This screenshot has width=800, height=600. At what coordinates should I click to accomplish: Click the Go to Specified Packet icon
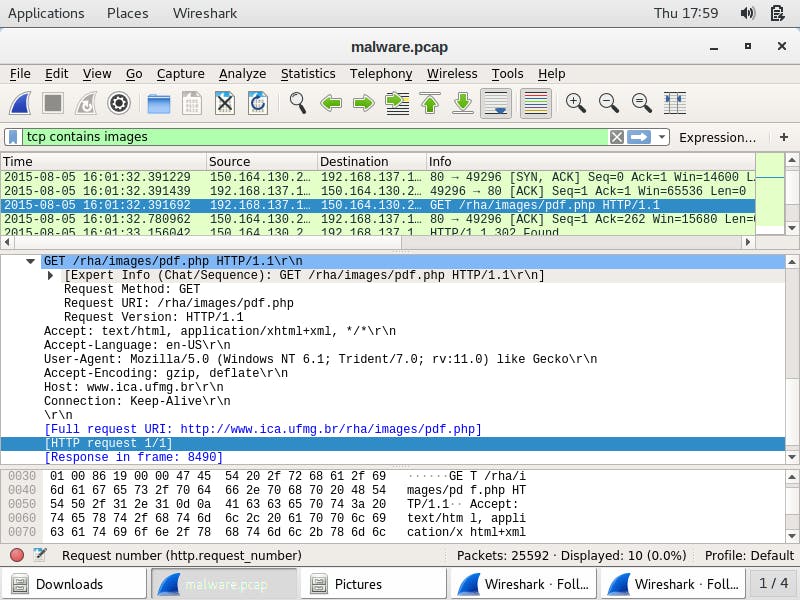[x=397, y=103]
